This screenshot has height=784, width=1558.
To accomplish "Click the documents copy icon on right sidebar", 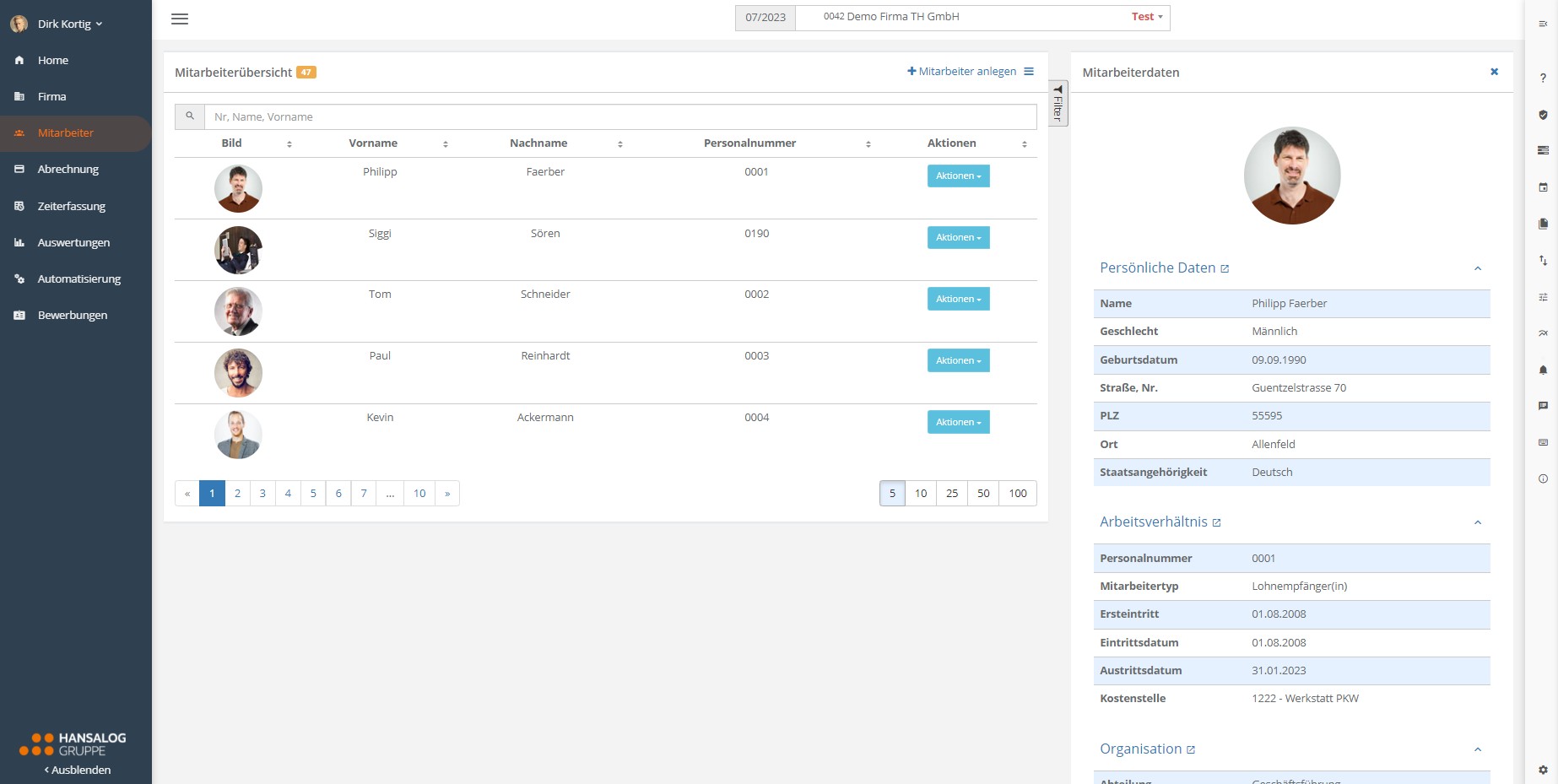I will click(1544, 223).
